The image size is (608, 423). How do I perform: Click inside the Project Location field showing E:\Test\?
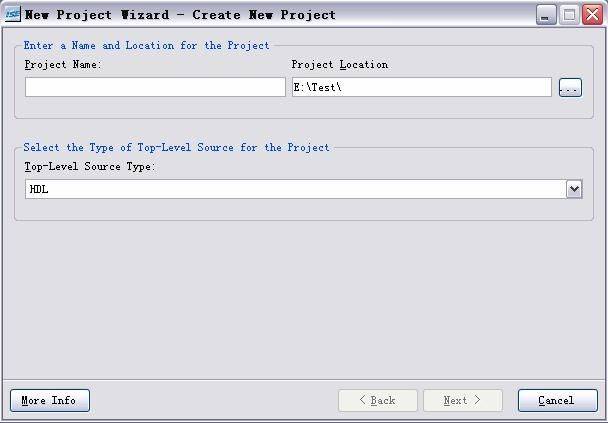pos(422,87)
